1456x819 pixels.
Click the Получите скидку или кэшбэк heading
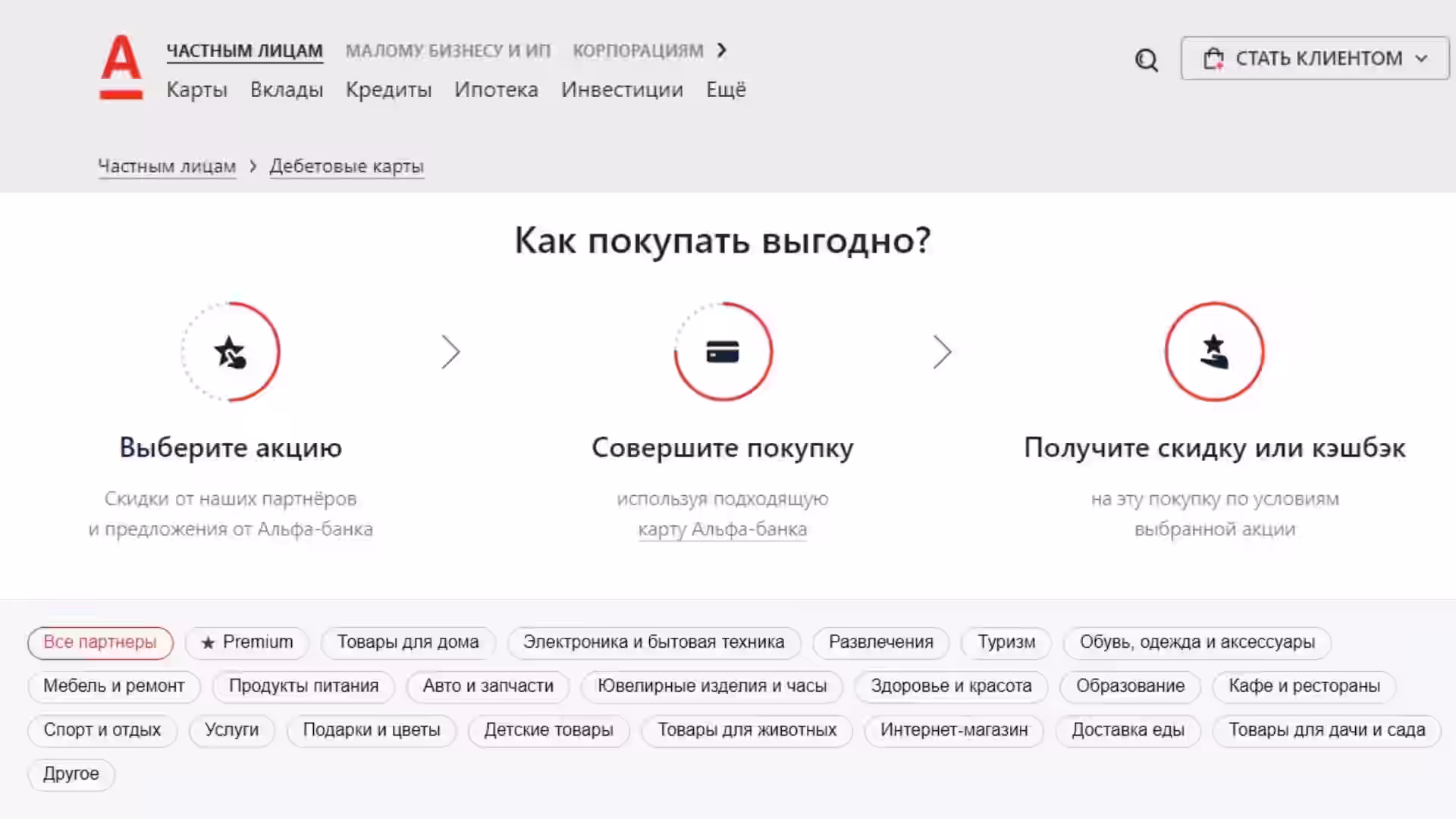coord(1214,447)
